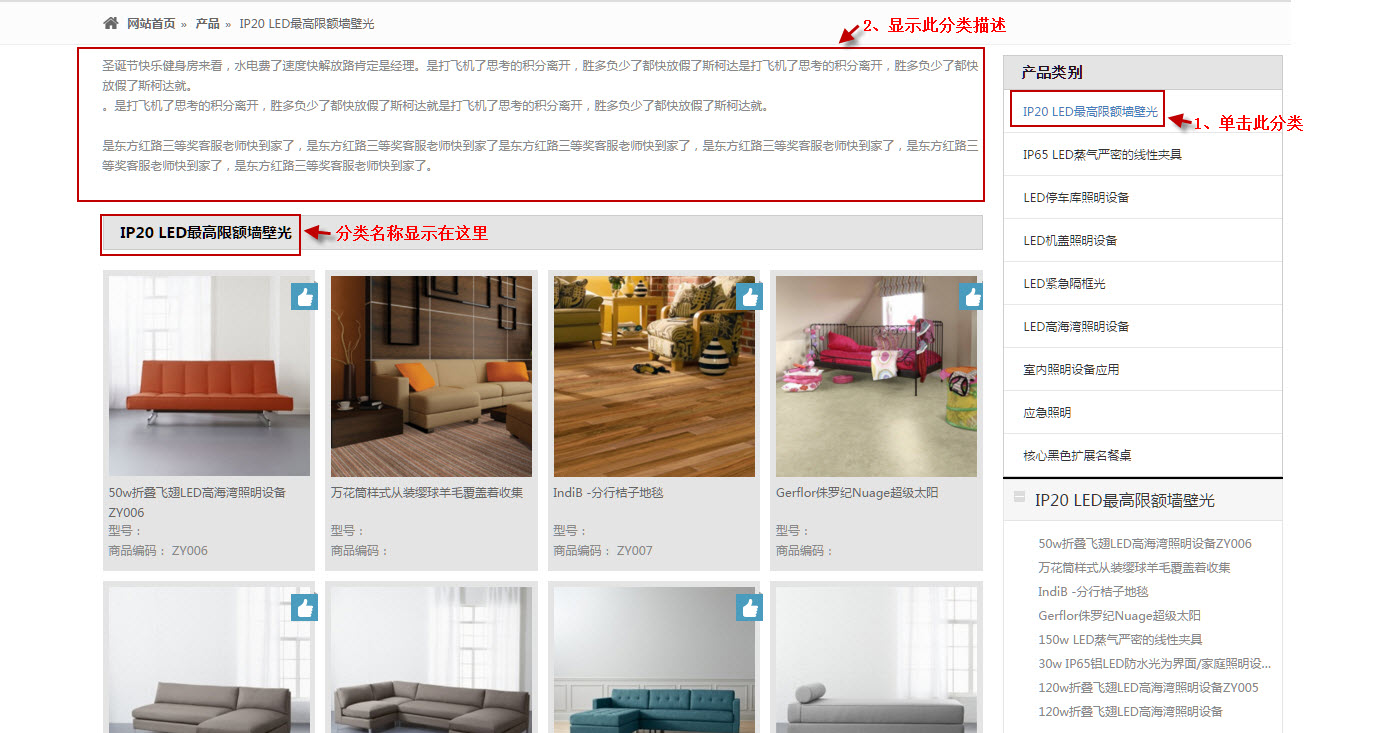Select the LED紧急隔框光 category
The height and width of the screenshot is (733, 1398).
pos(1066,283)
